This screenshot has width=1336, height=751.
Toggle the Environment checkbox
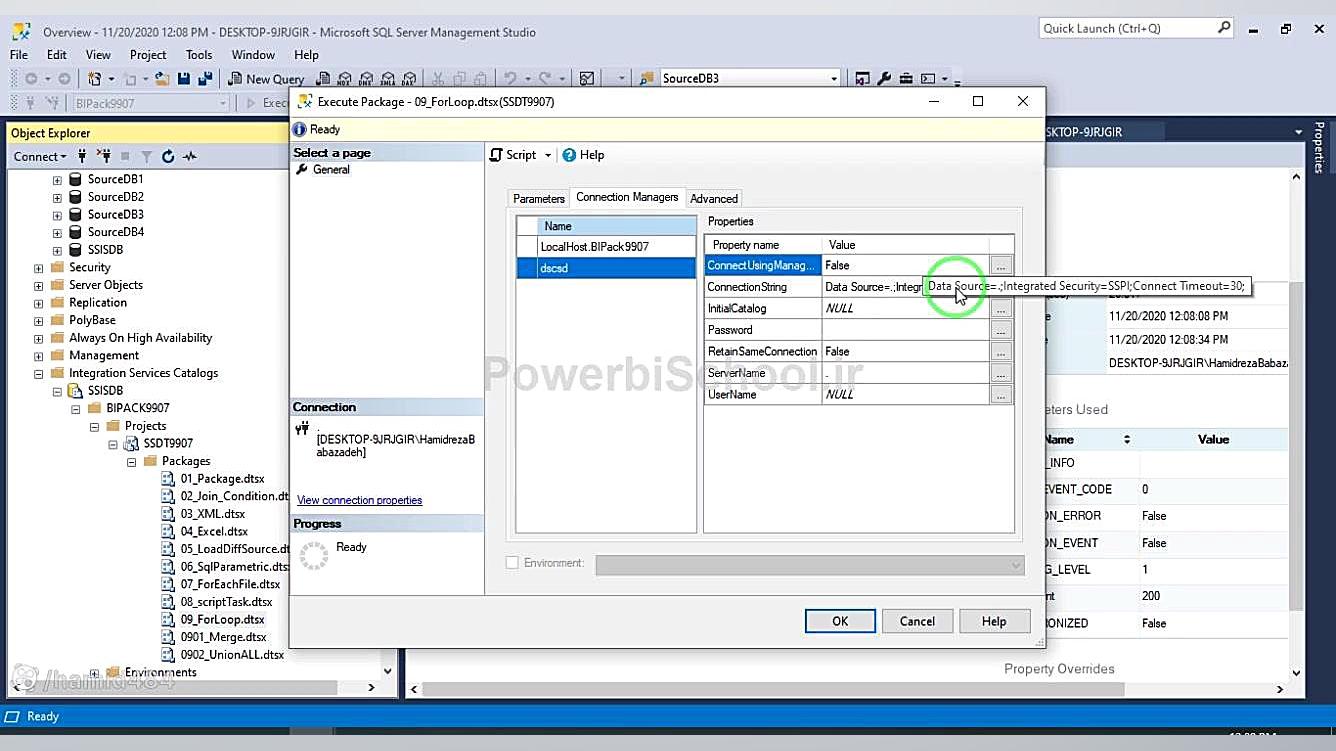click(512, 564)
